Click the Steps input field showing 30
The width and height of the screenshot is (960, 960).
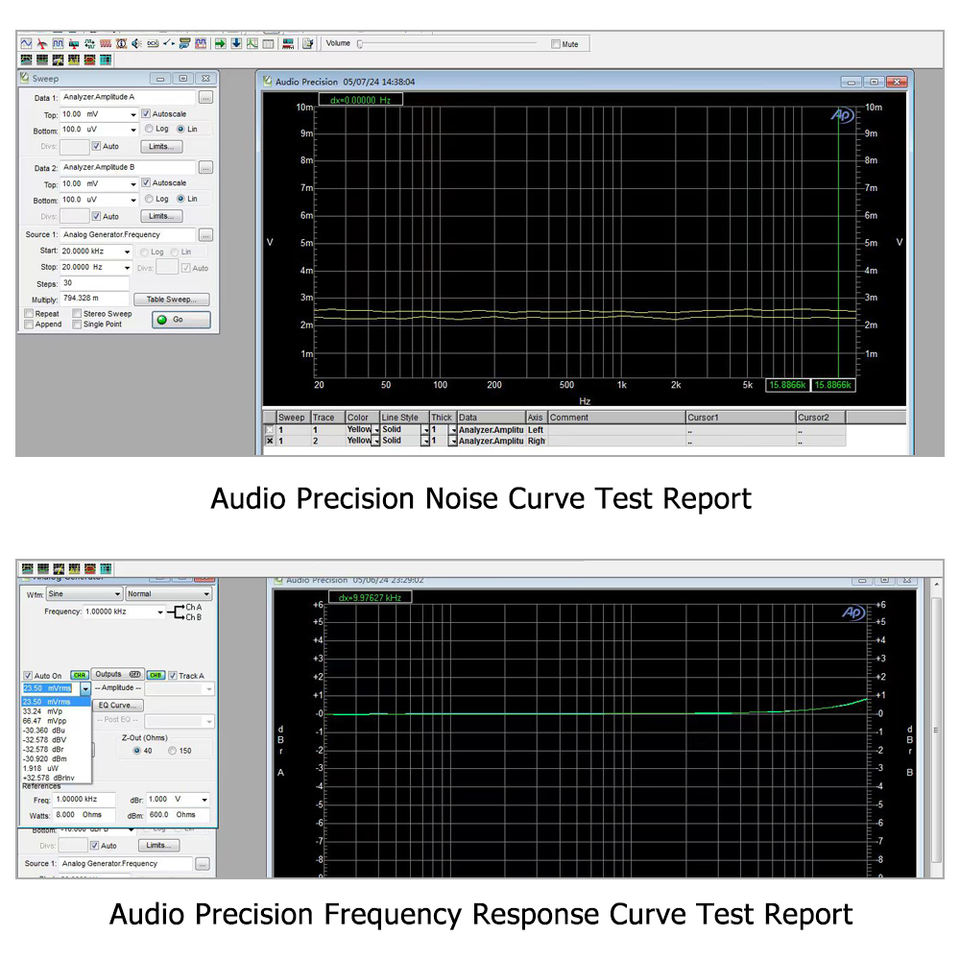(94, 283)
